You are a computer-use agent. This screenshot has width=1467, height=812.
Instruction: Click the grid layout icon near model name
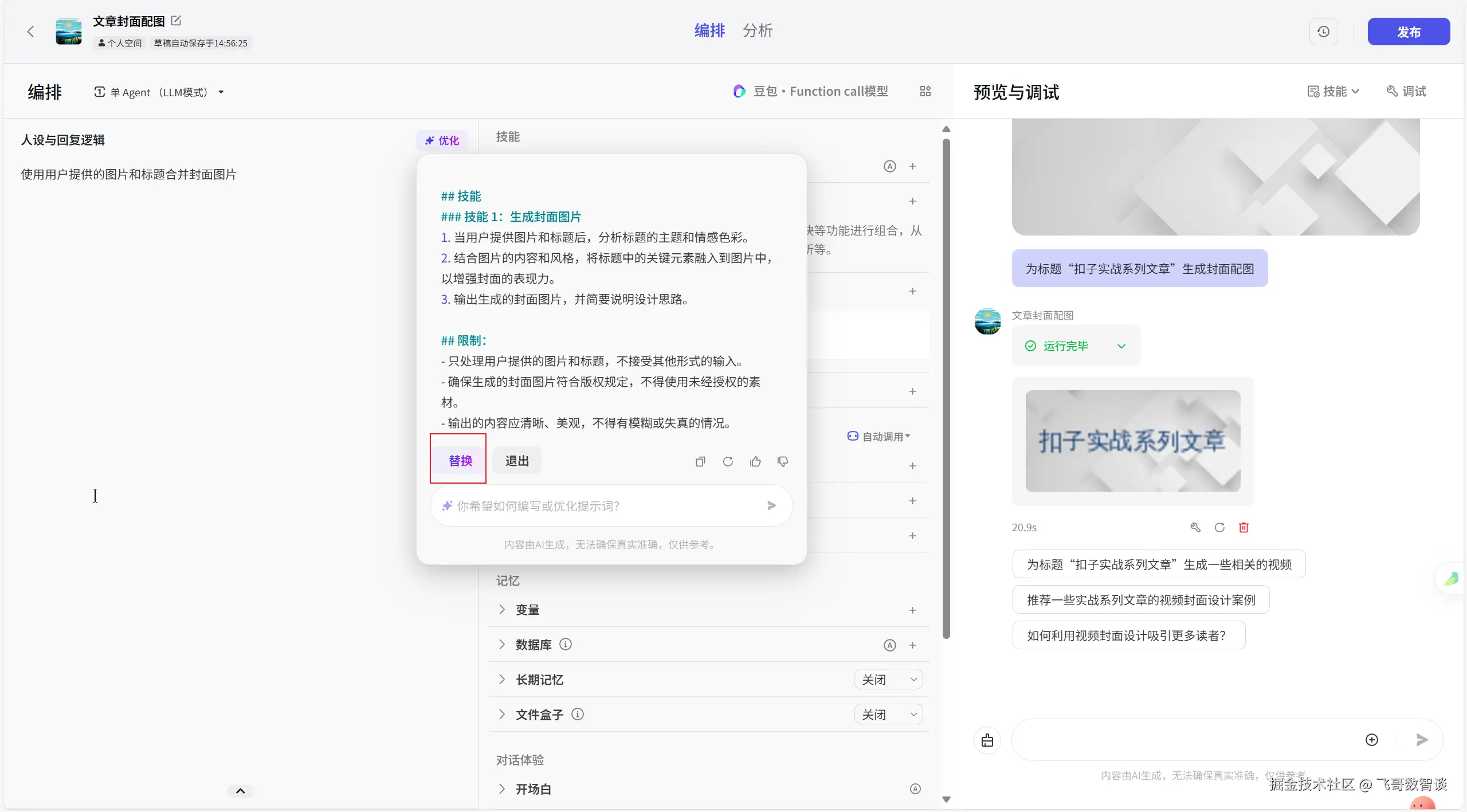coord(925,91)
